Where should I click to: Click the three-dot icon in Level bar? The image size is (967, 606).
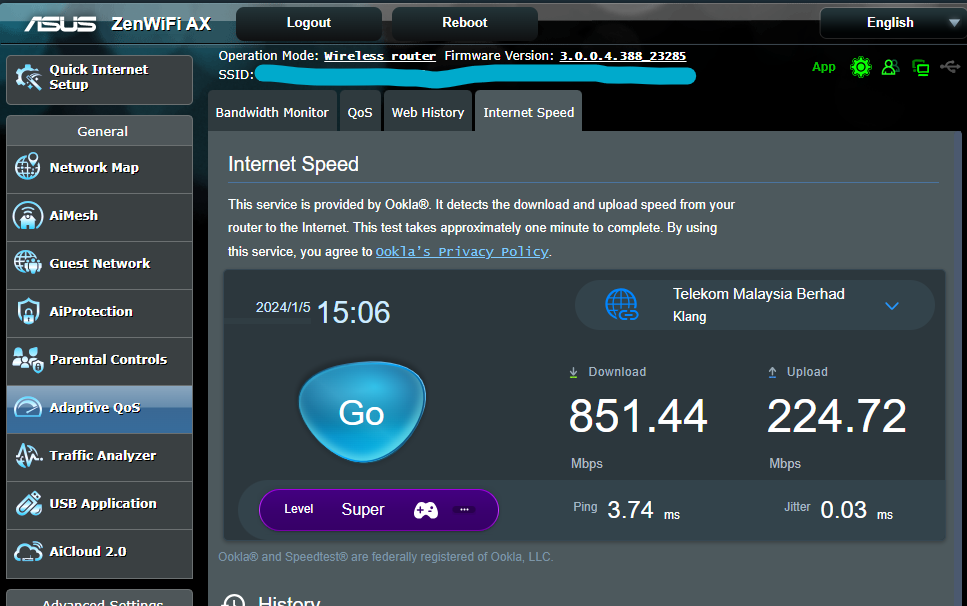coord(464,509)
